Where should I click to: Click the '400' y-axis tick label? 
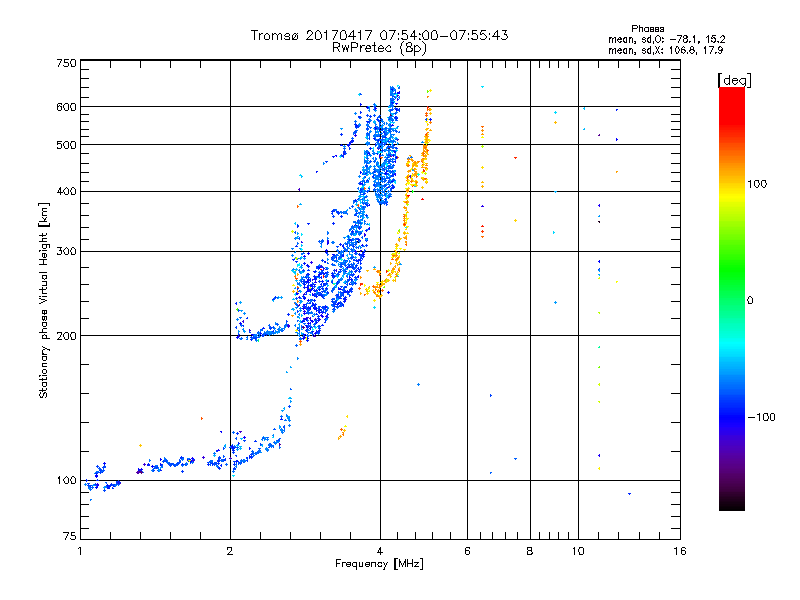tap(67, 191)
